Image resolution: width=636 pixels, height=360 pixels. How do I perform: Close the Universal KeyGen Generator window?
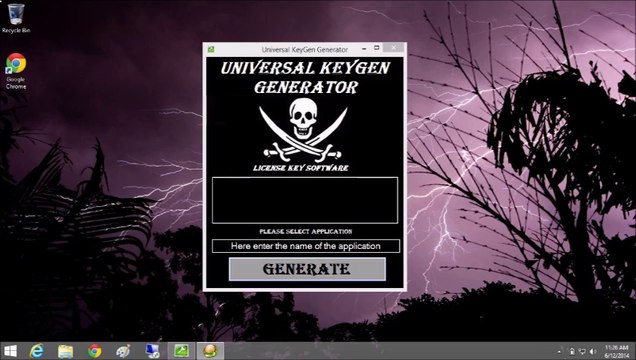tap(393, 48)
